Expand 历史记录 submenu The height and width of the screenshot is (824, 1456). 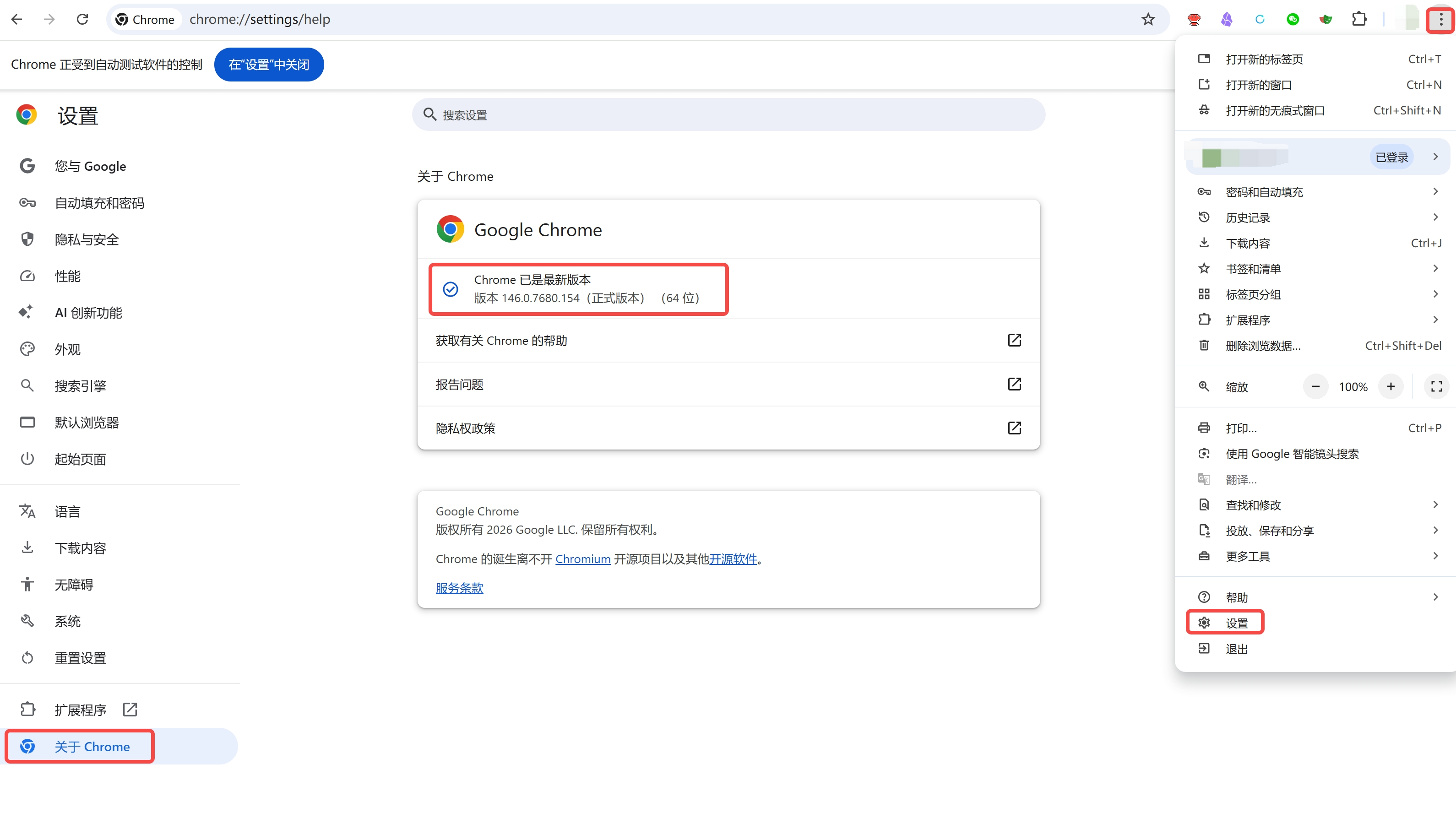[x=1315, y=217]
